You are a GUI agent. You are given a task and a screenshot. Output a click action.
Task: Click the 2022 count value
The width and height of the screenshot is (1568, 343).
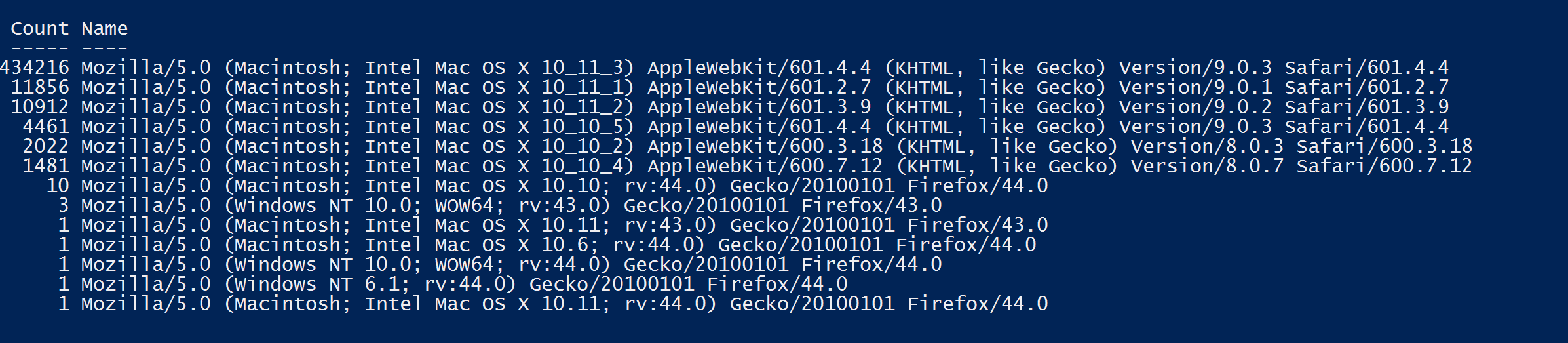46,146
